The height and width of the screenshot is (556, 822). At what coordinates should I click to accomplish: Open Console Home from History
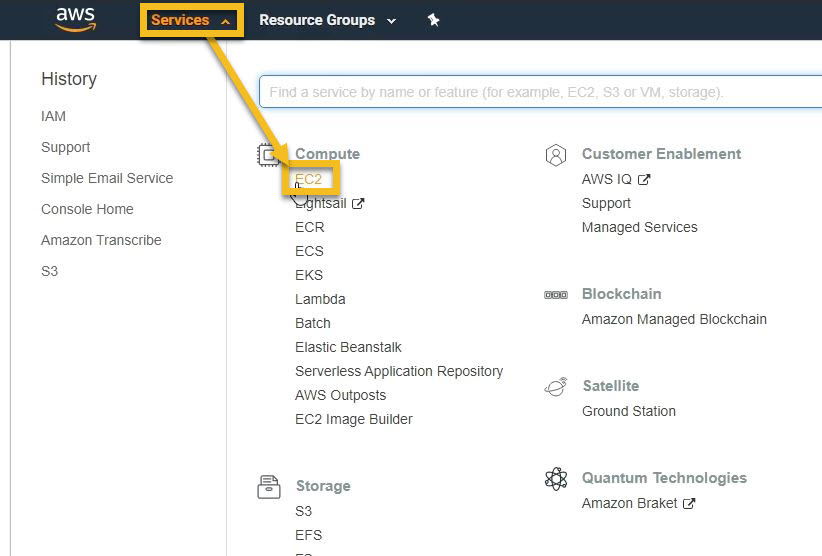(x=87, y=209)
